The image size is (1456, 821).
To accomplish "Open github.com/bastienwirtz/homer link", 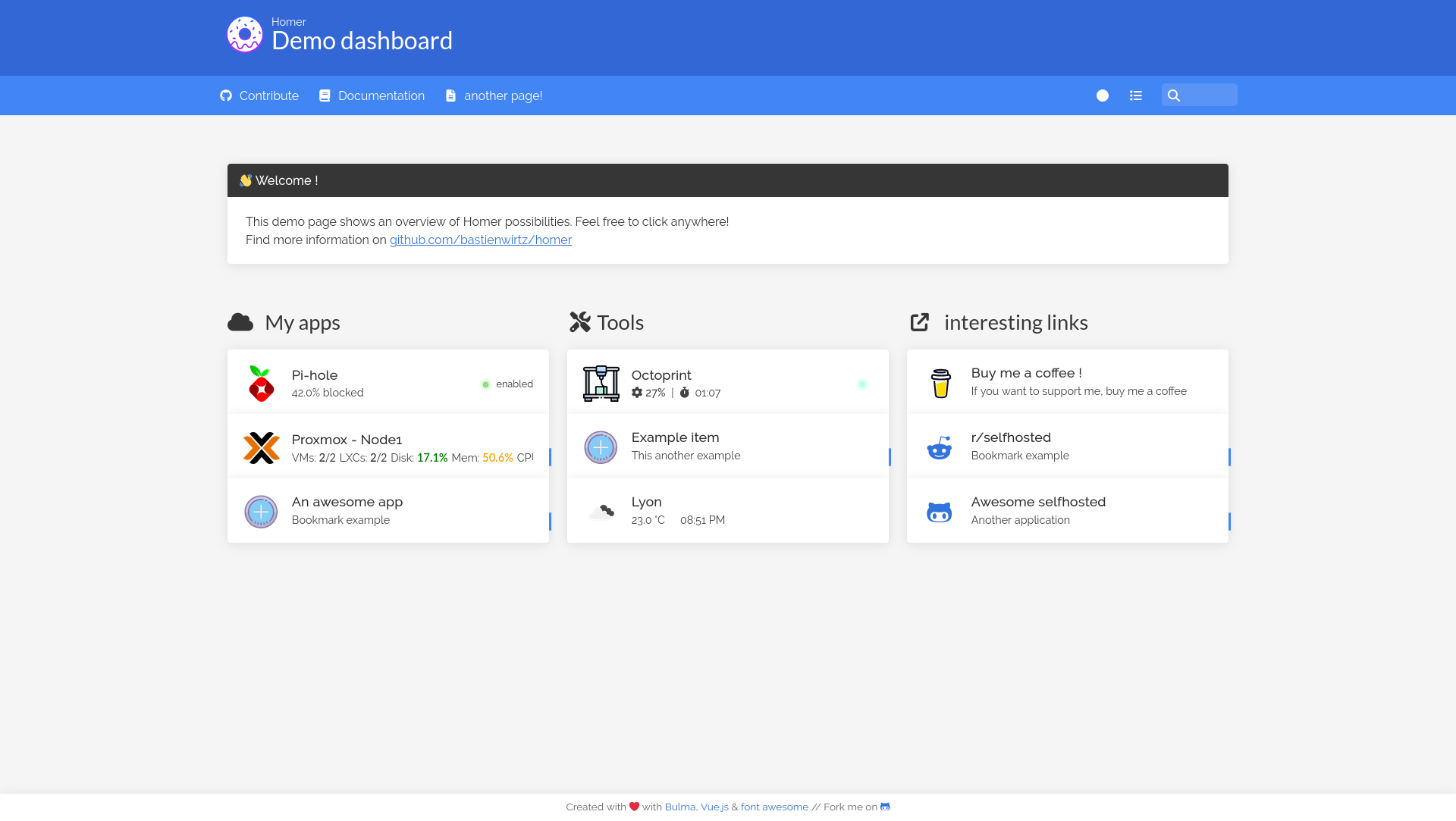I will [481, 240].
